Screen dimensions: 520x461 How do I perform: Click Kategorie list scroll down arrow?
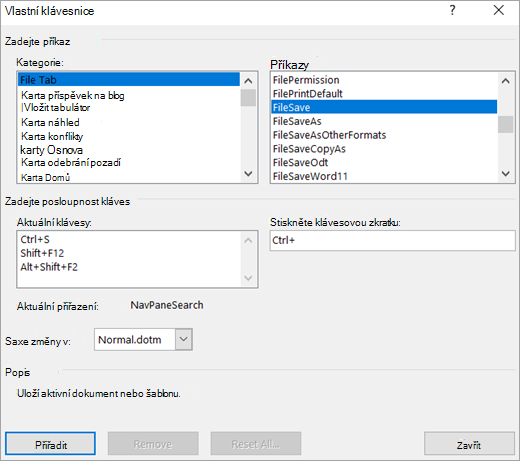(248, 174)
